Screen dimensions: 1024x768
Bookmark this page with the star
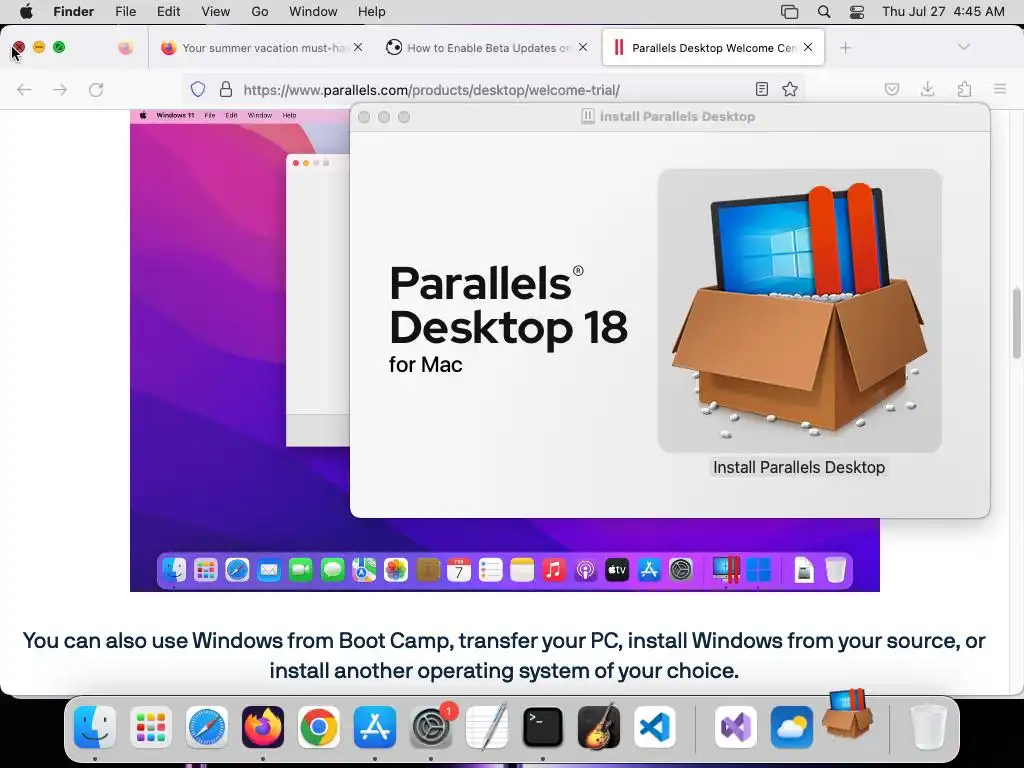(790, 89)
